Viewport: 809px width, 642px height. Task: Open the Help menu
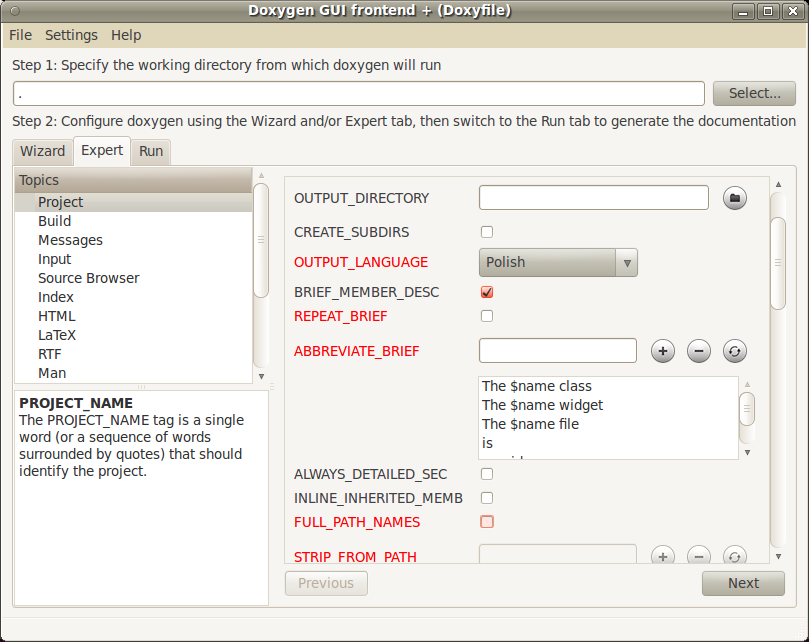[x=126, y=35]
